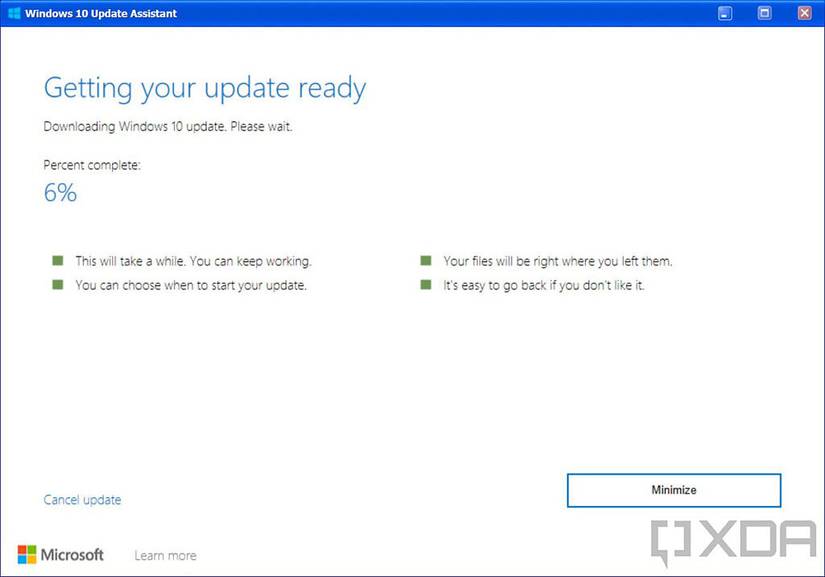Click the 'Windows 10 Update Assistant' title text

coord(101,13)
